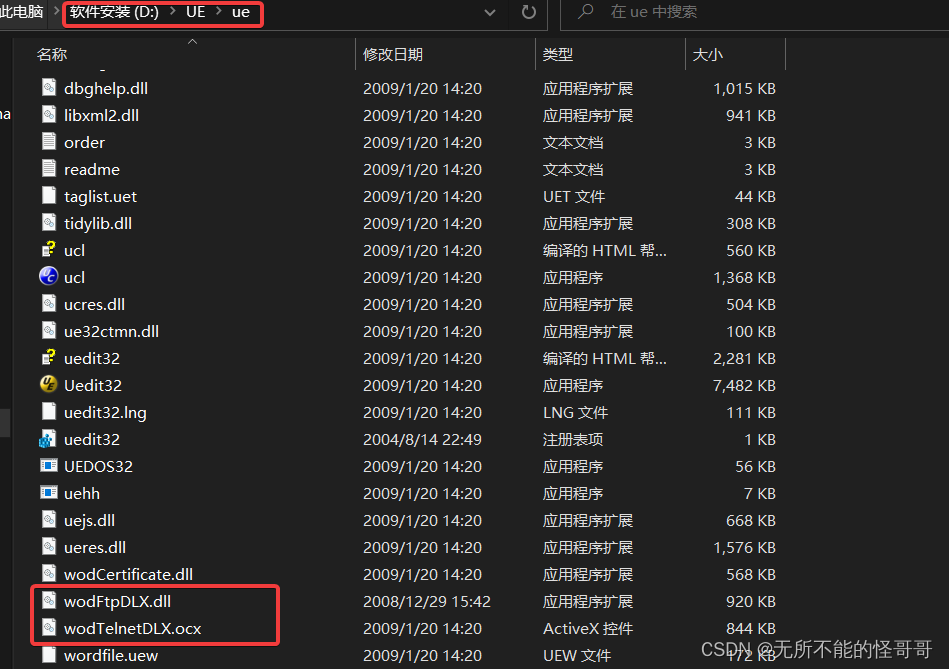Select the wodTelnetDLX.ocx file name

(x=133, y=628)
